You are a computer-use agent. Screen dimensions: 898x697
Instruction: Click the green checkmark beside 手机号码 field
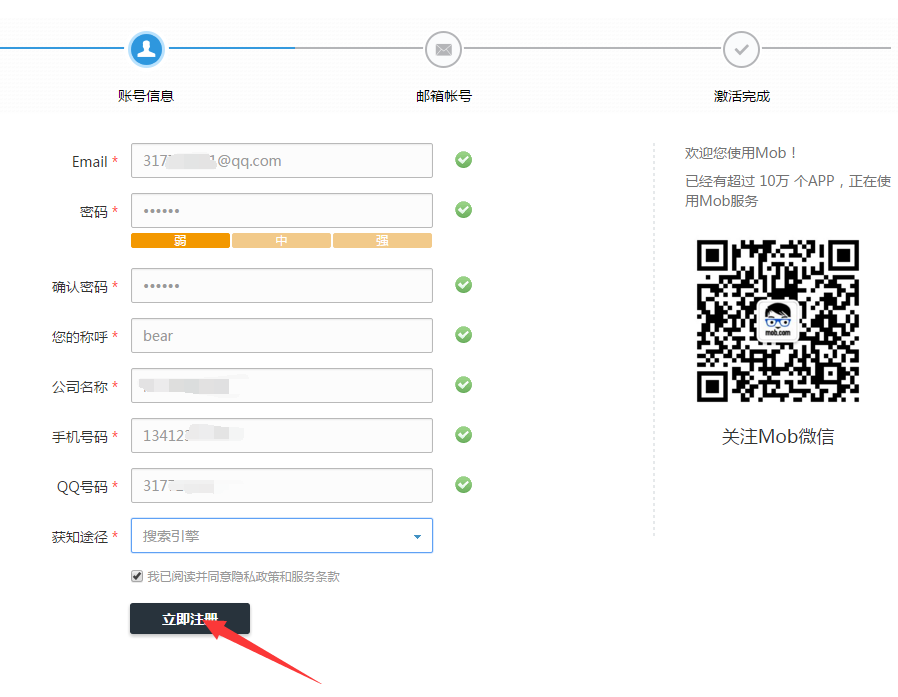(x=463, y=435)
